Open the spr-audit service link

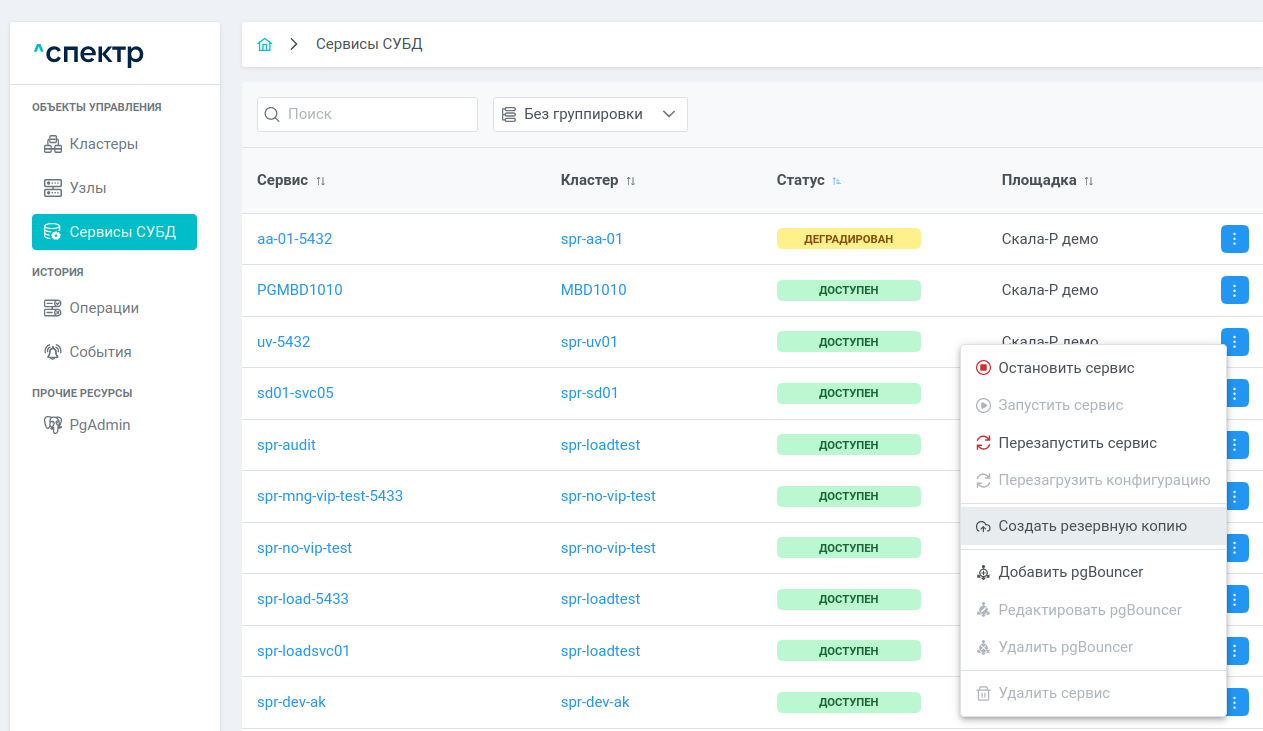click(286, 445)
